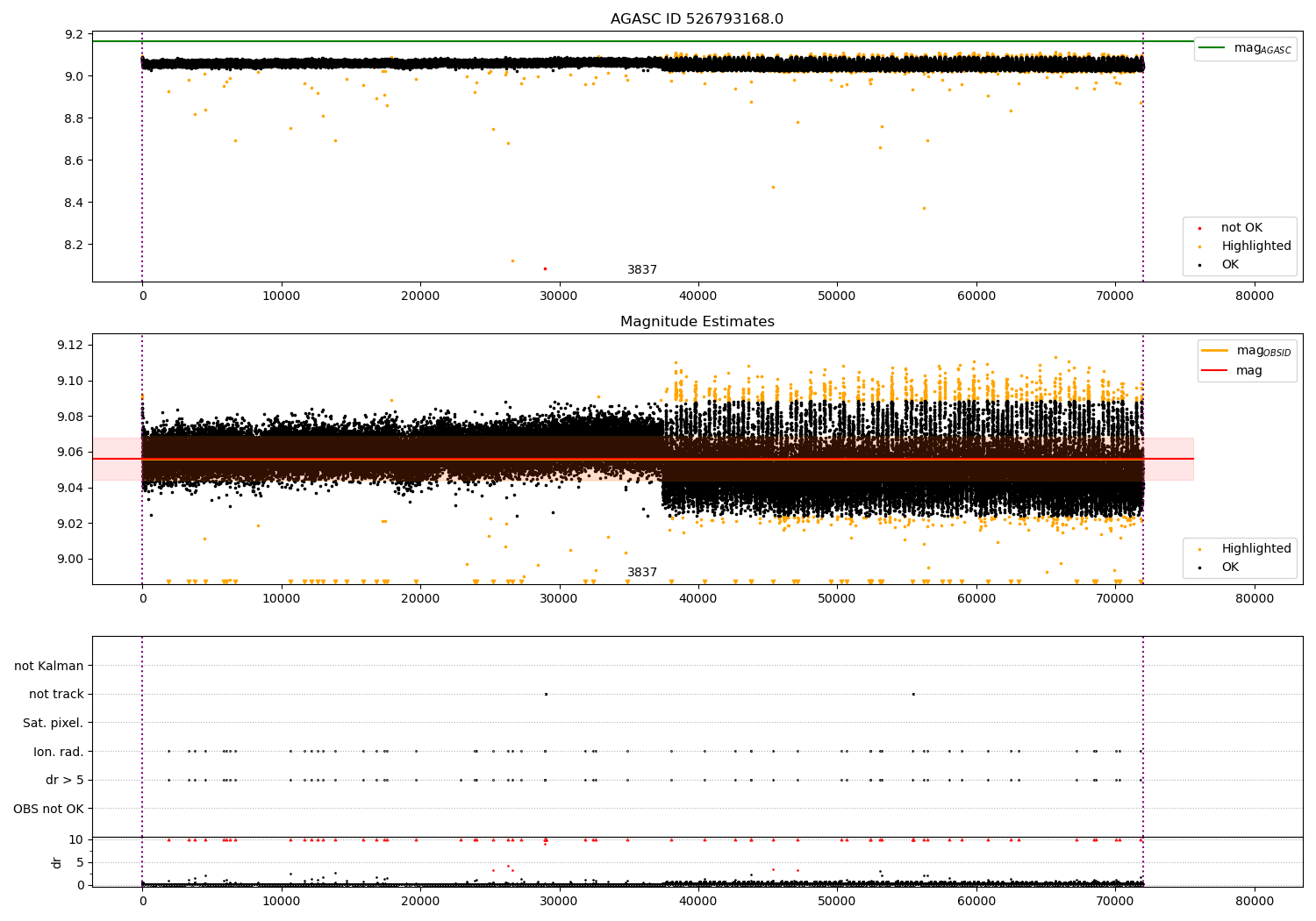Click the 10000 x-axis tick under the top plot

[x=281, y=296]
